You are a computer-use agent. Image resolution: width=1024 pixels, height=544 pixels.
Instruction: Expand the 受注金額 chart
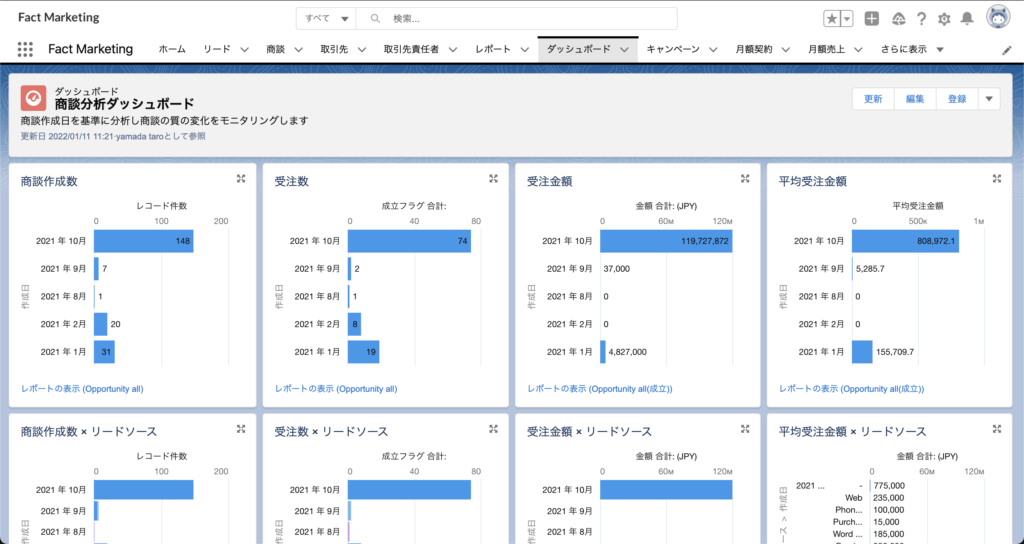click(745, 179)
